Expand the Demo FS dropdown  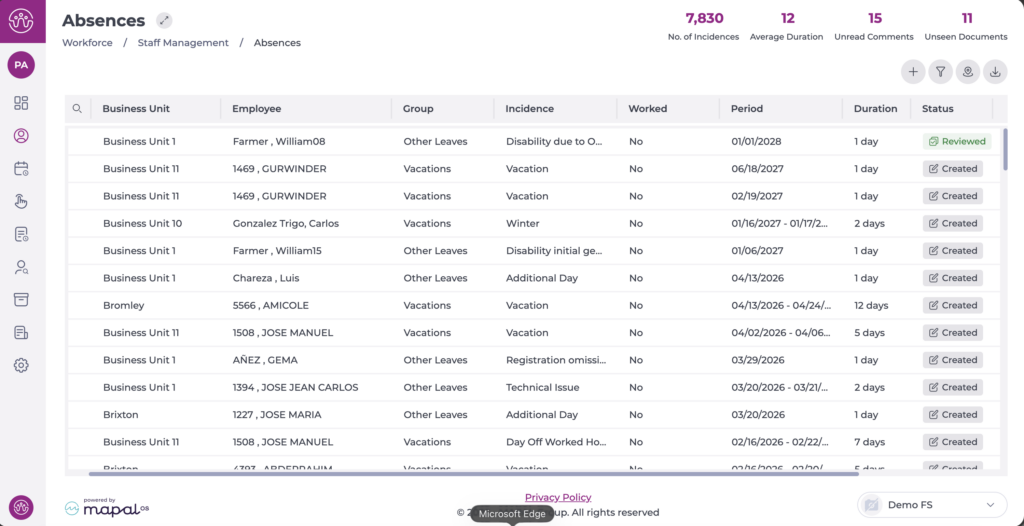931,505
